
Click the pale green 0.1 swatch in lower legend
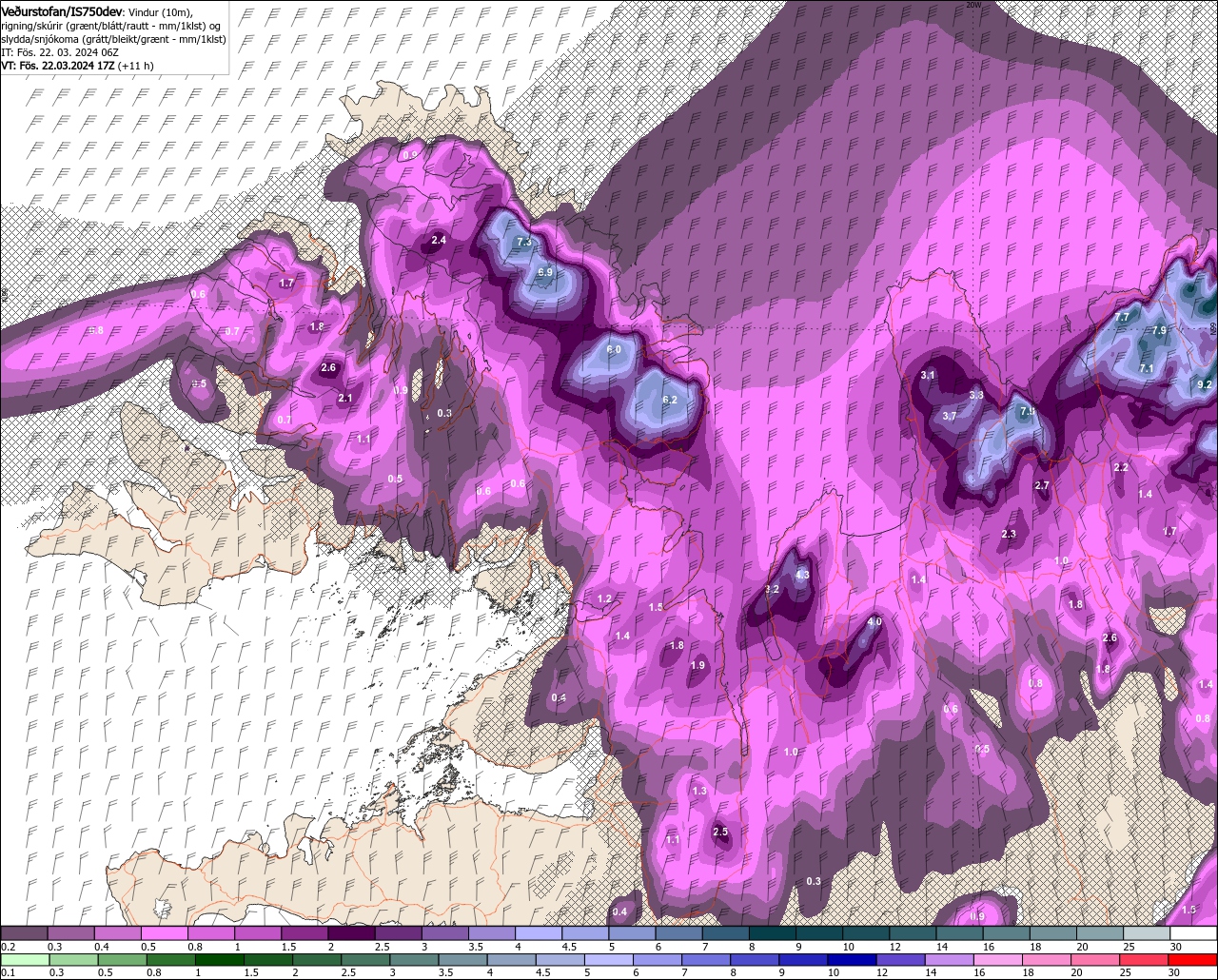click(x=25, y=959)
